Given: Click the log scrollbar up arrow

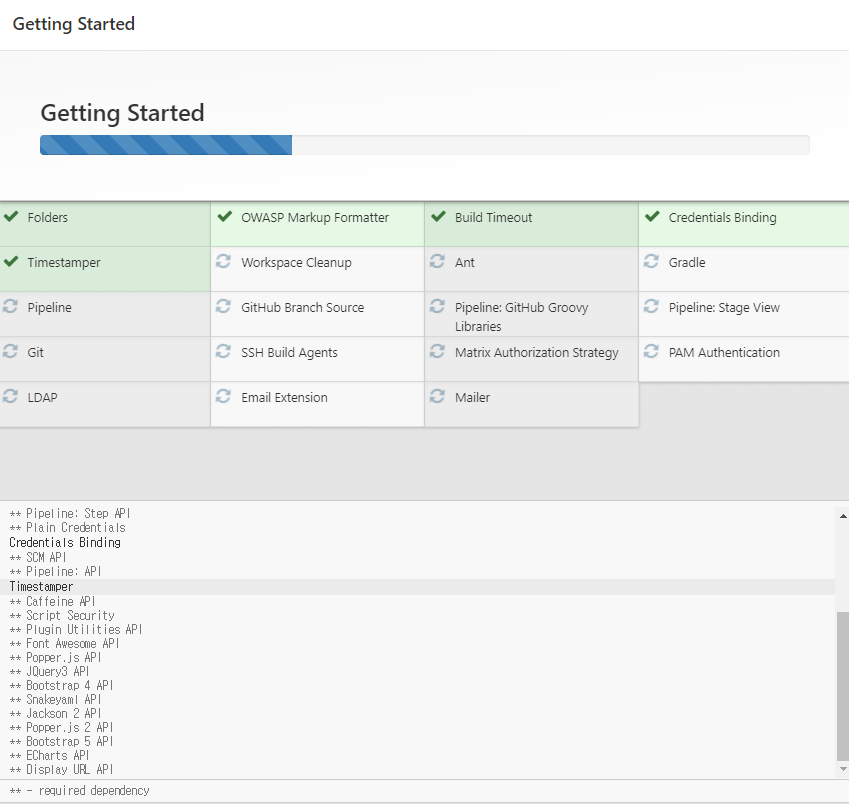Looking at the screenshot, I should point(843,516).
